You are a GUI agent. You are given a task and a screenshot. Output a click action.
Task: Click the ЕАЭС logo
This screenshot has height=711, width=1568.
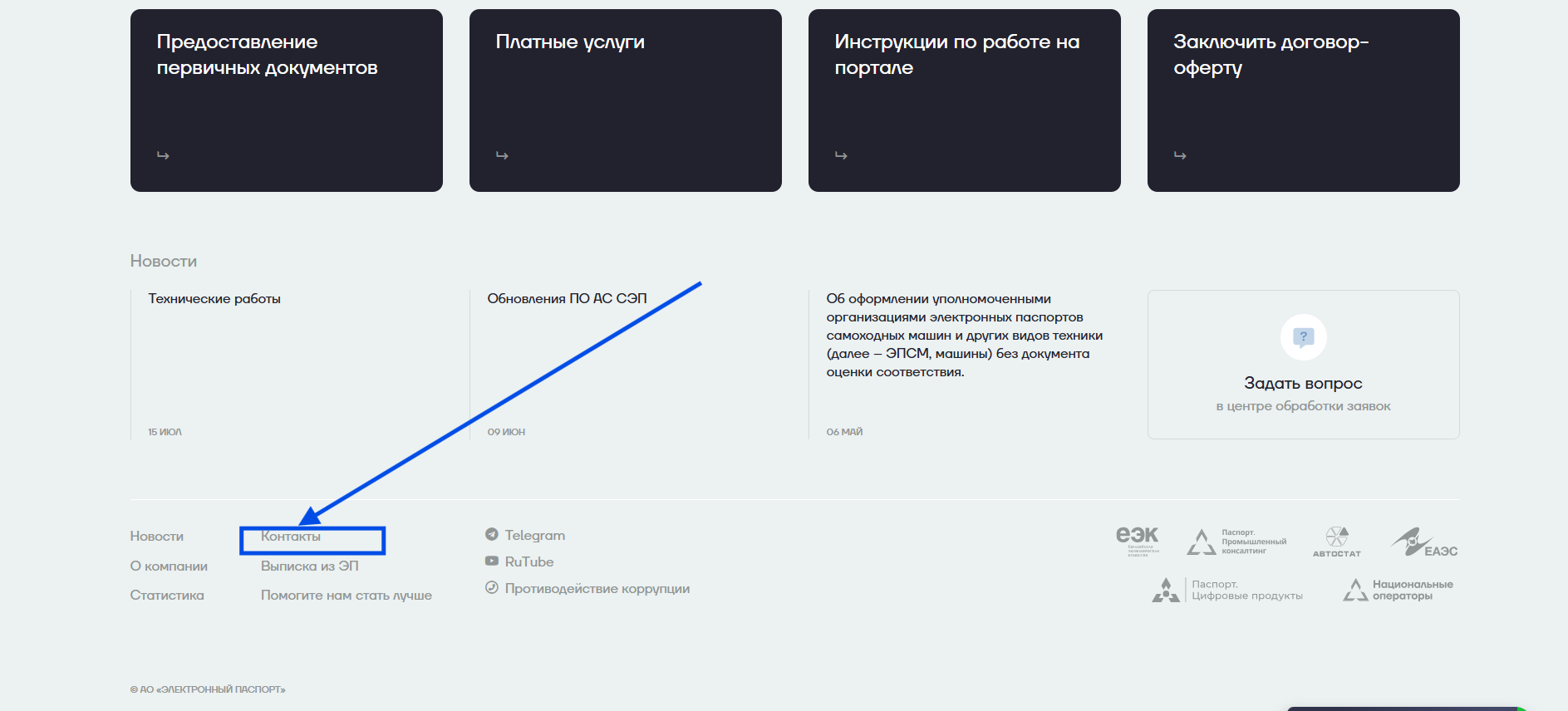pyautogui.click(x=1424, y=542)
